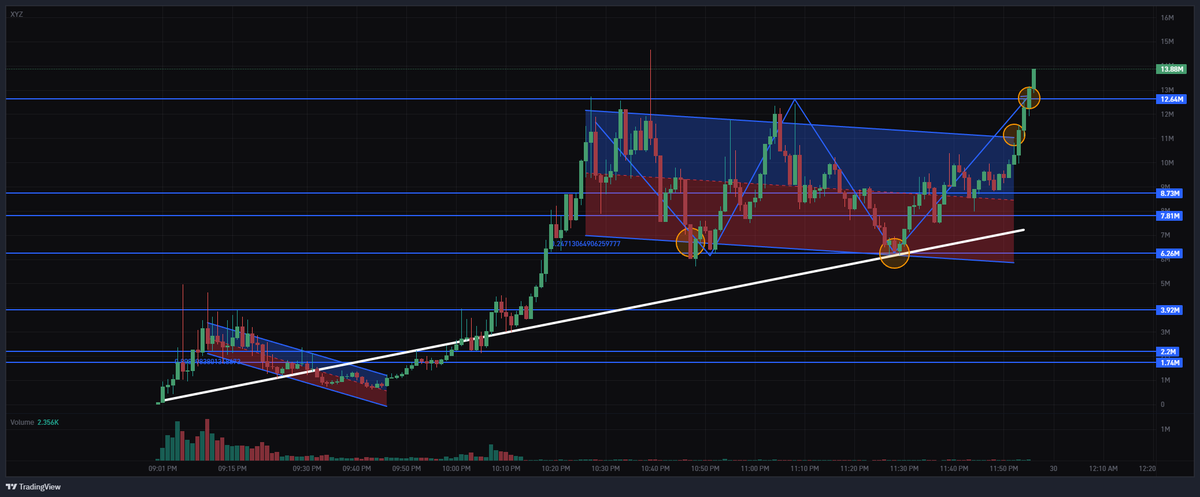Select the 3.92M horizontal line price label
Viewport: 1200px width, 497px height.
(1170, 310)
